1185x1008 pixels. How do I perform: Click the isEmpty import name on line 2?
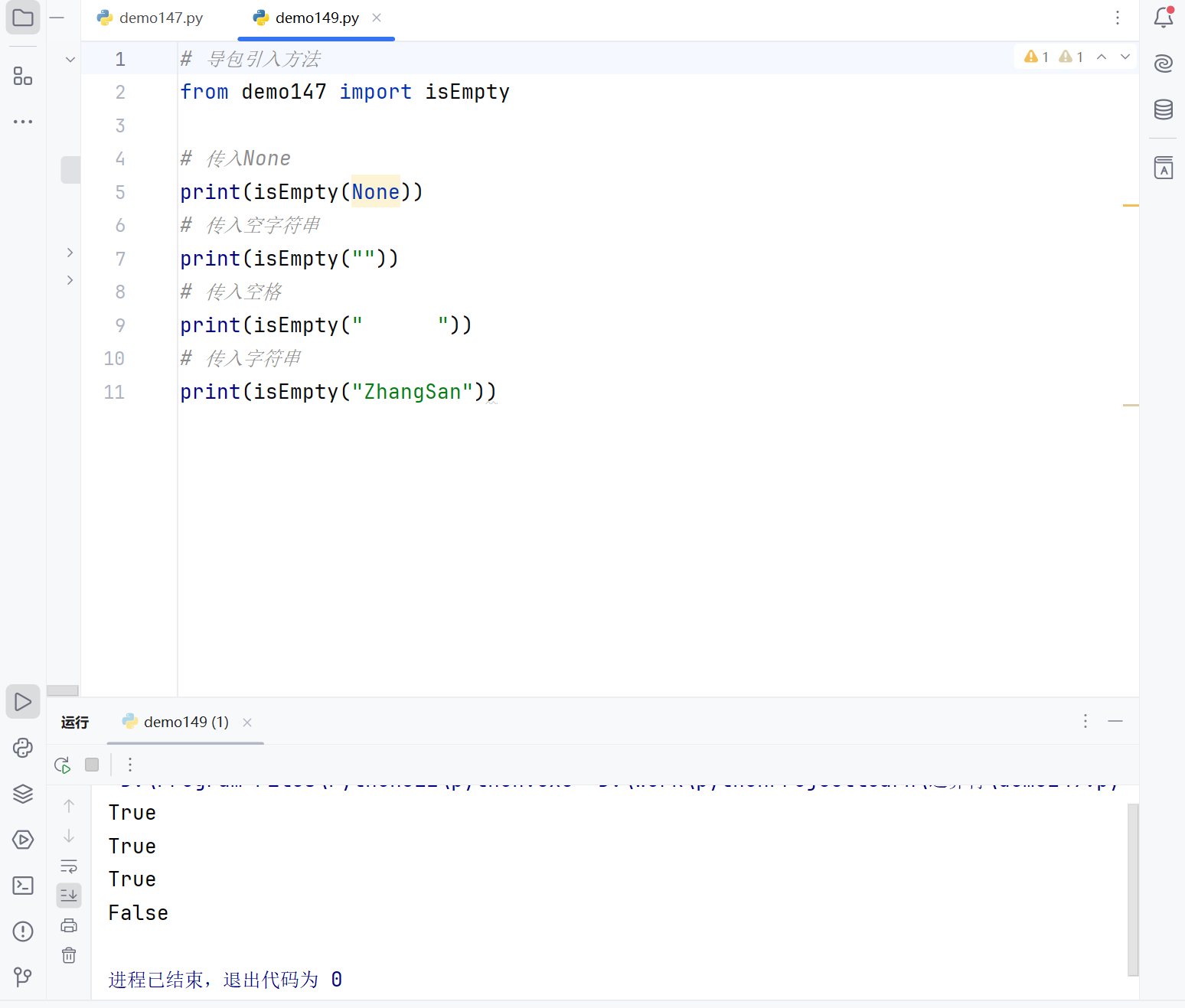pyautogui.click(x=467, y=92)
